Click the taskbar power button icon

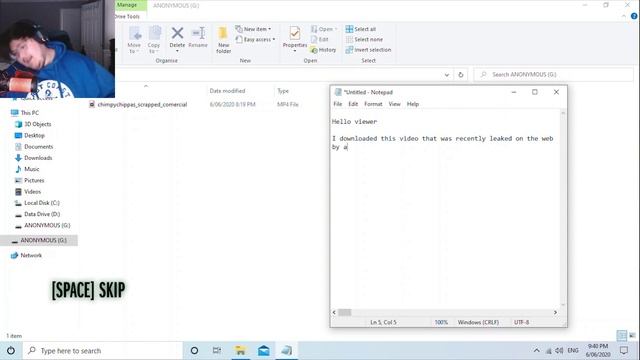(11, 351)
